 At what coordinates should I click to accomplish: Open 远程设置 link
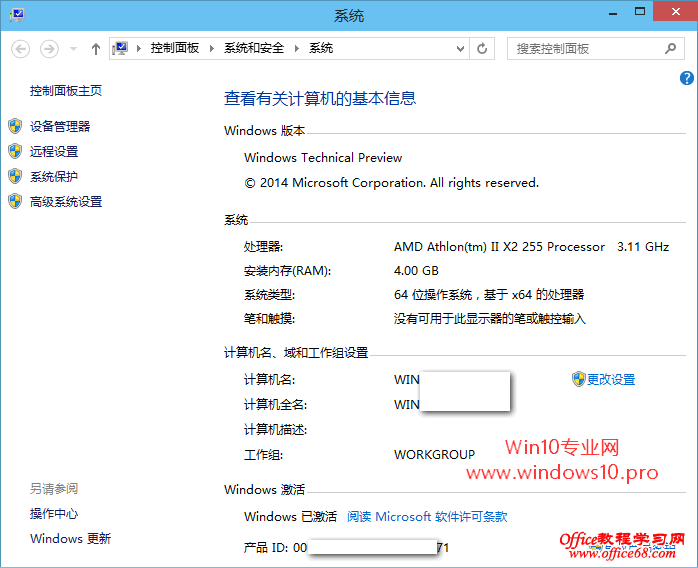click(x=54, y=151)
